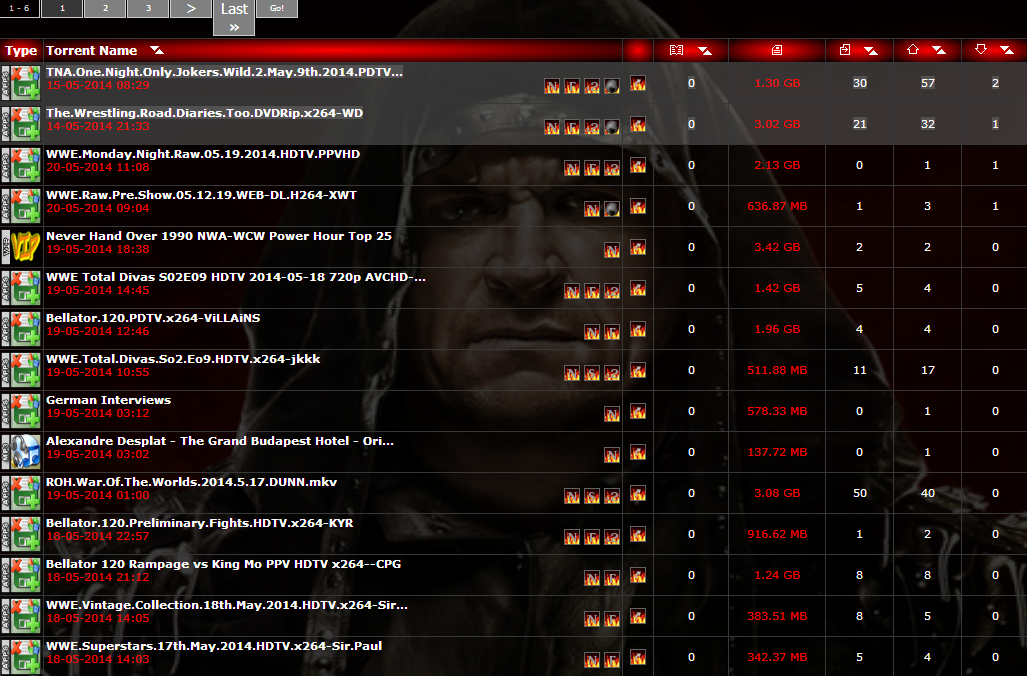Open Bellator.120.PDTV.x264-ViLLAiNS link
The width and height of the screenshot is (1027, 676).
tap(153, 318)
